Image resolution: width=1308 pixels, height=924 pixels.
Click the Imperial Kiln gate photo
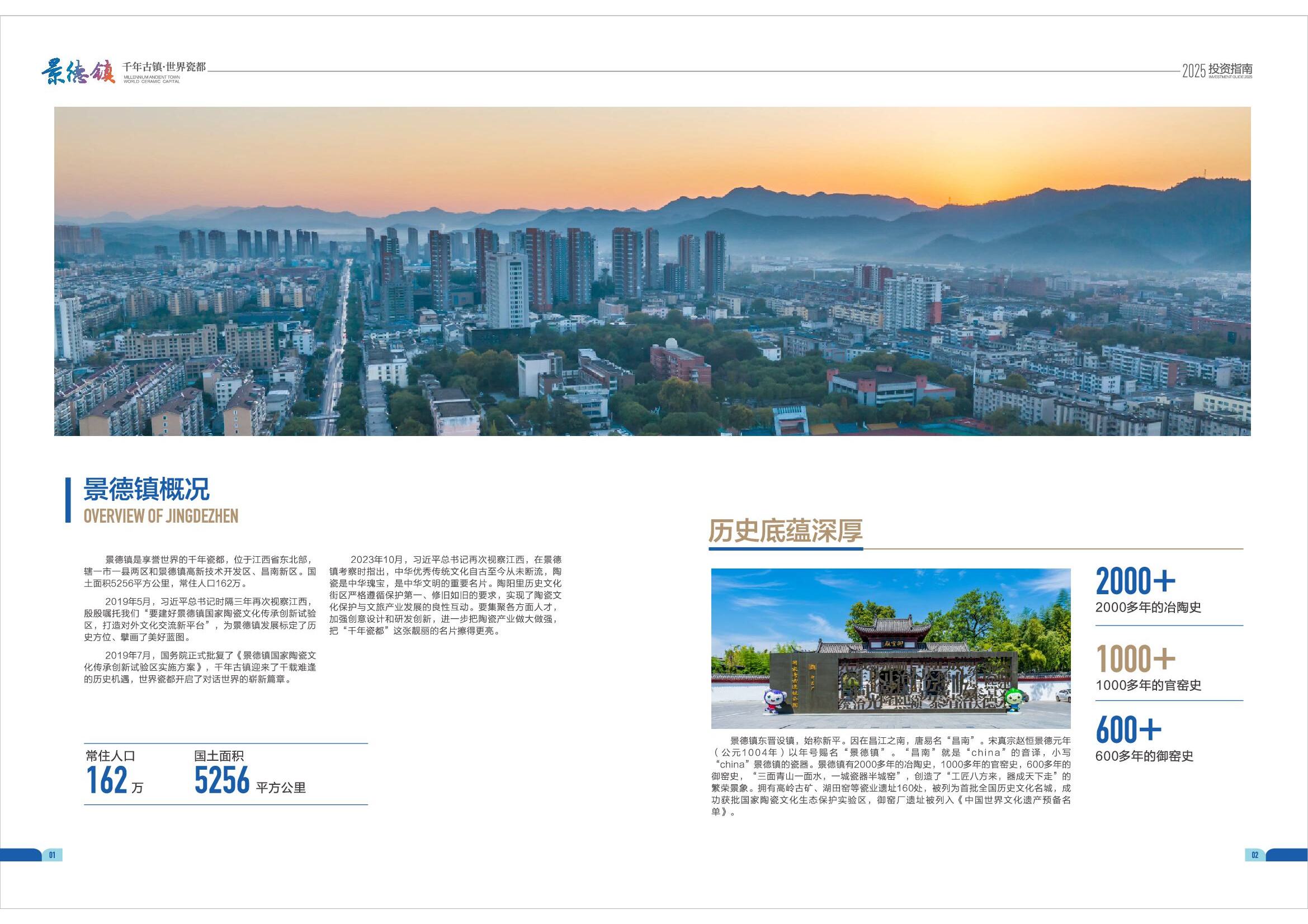[x=890, y=648]
